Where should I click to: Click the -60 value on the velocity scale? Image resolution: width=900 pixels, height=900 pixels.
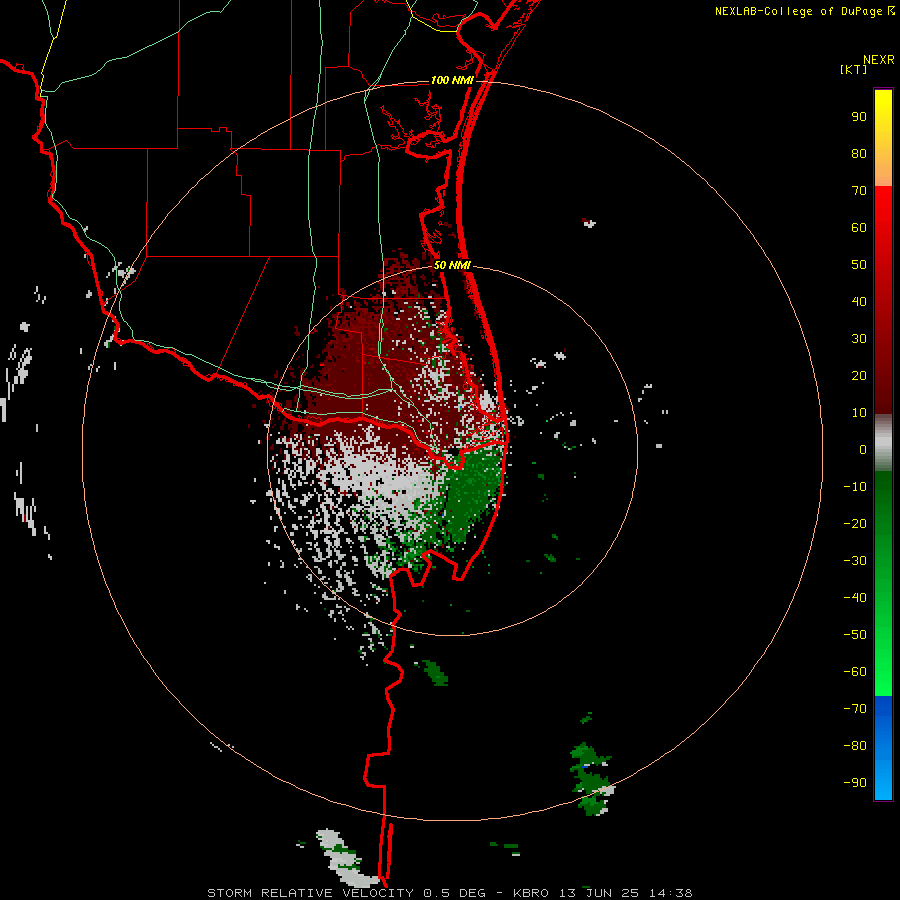click(x=855, y=672)
